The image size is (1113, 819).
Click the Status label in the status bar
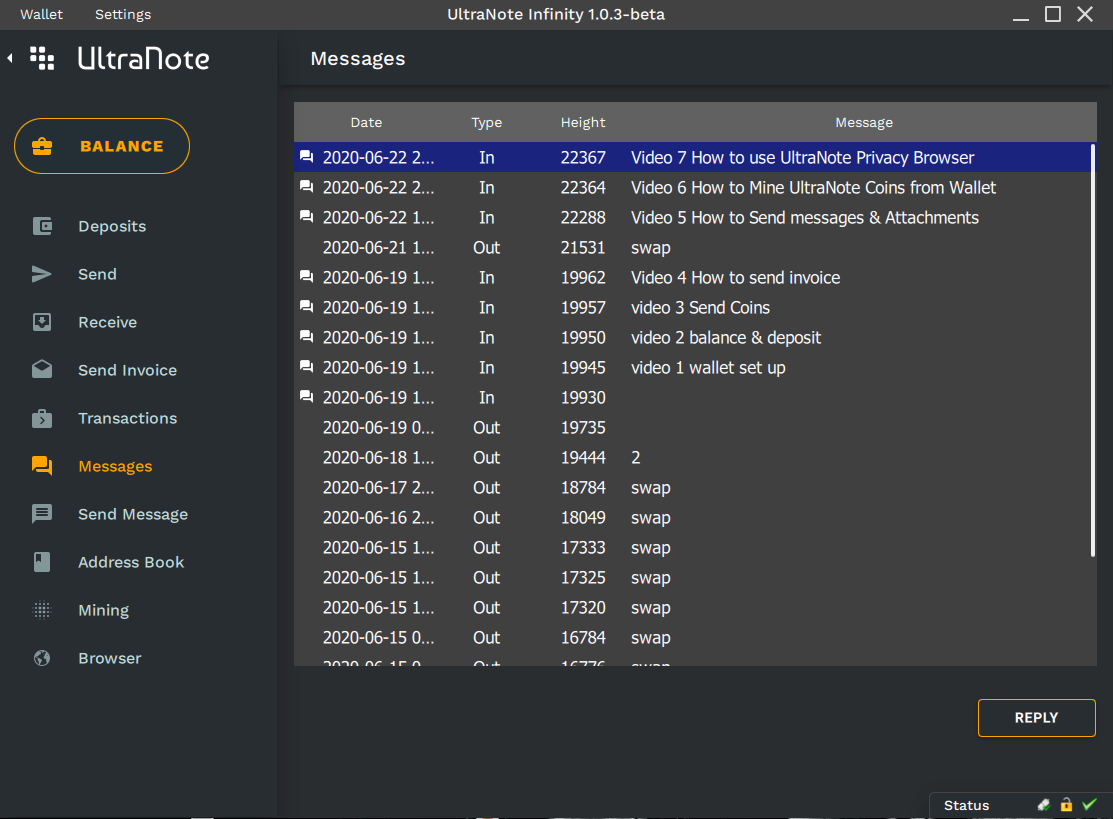click(x=966, y=806)
